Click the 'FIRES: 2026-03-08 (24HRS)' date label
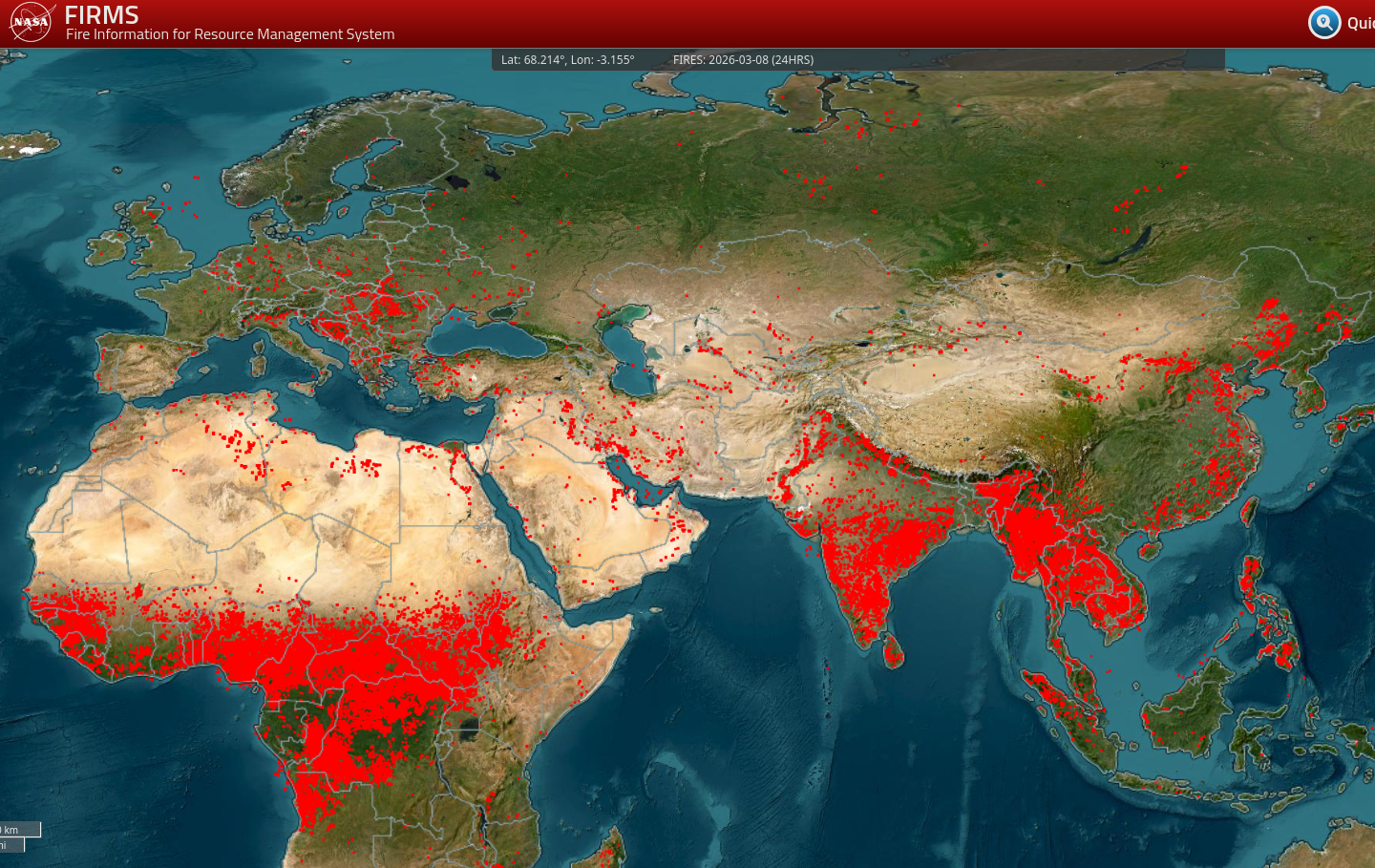 coord(743,59)
